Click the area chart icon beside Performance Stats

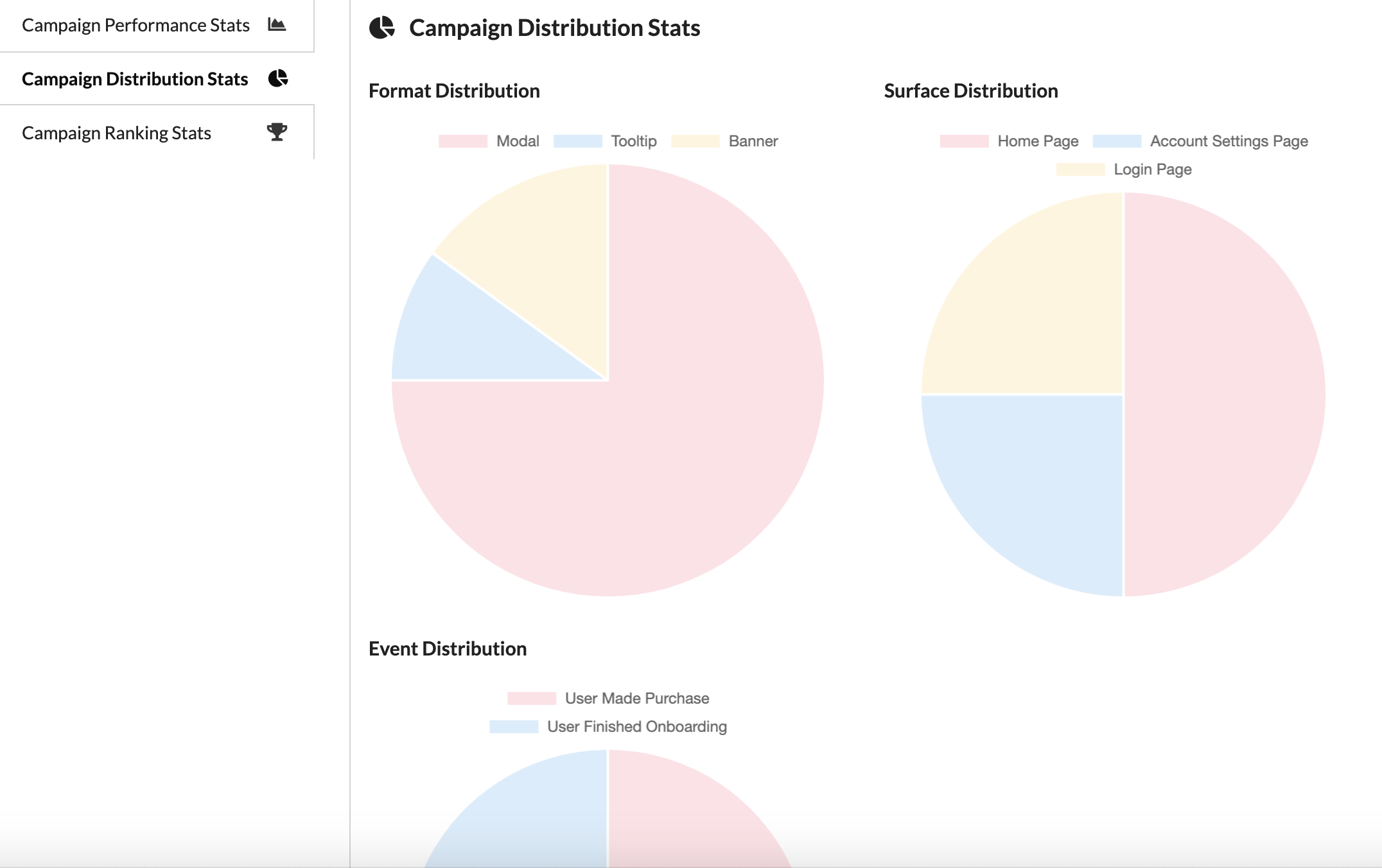click(x=277, y=25)
